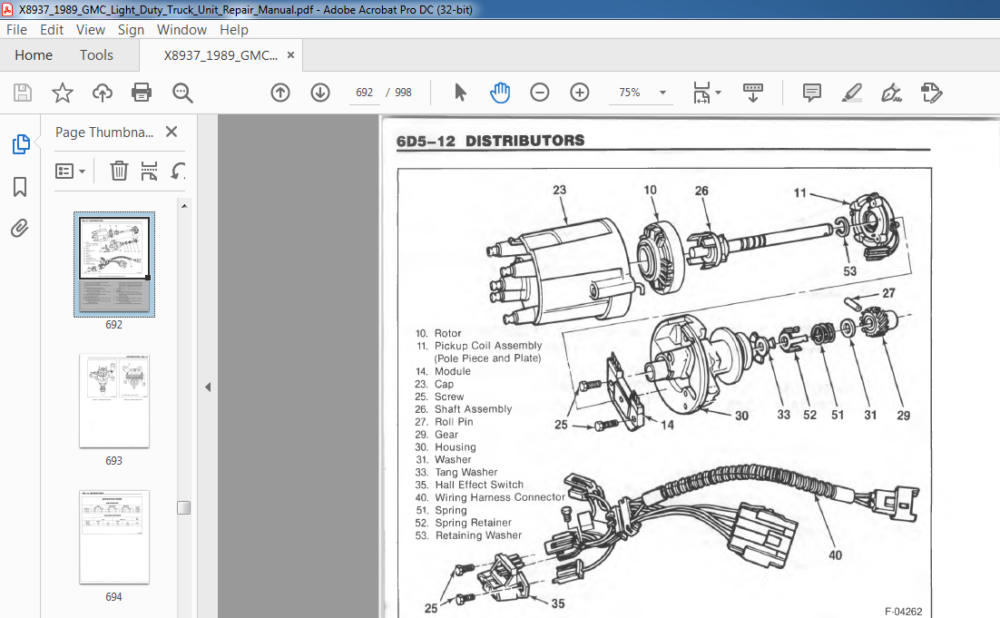Open the Sign menu
The image size is (1000, 618).
point(131,30)
